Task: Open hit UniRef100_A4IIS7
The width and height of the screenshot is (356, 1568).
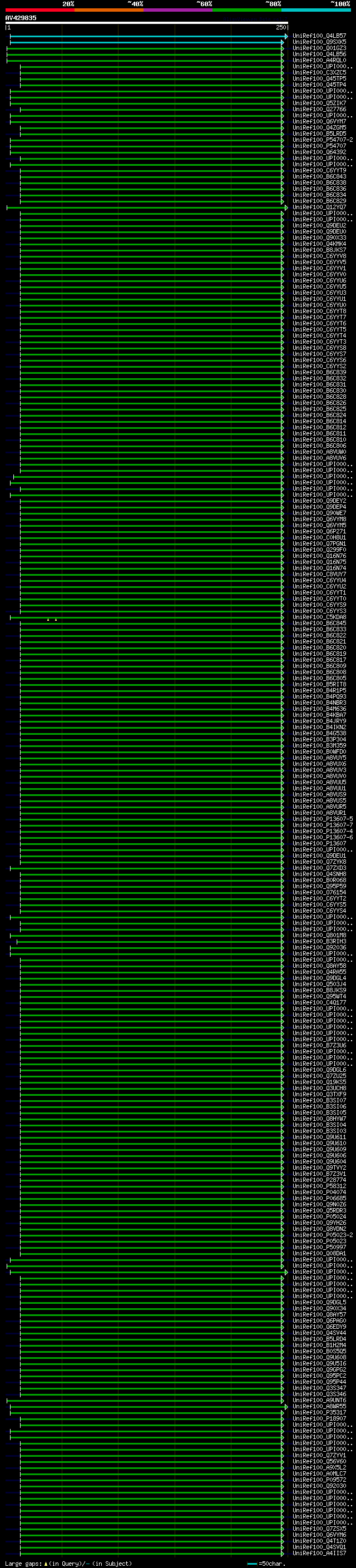Action: (319, 1553)
